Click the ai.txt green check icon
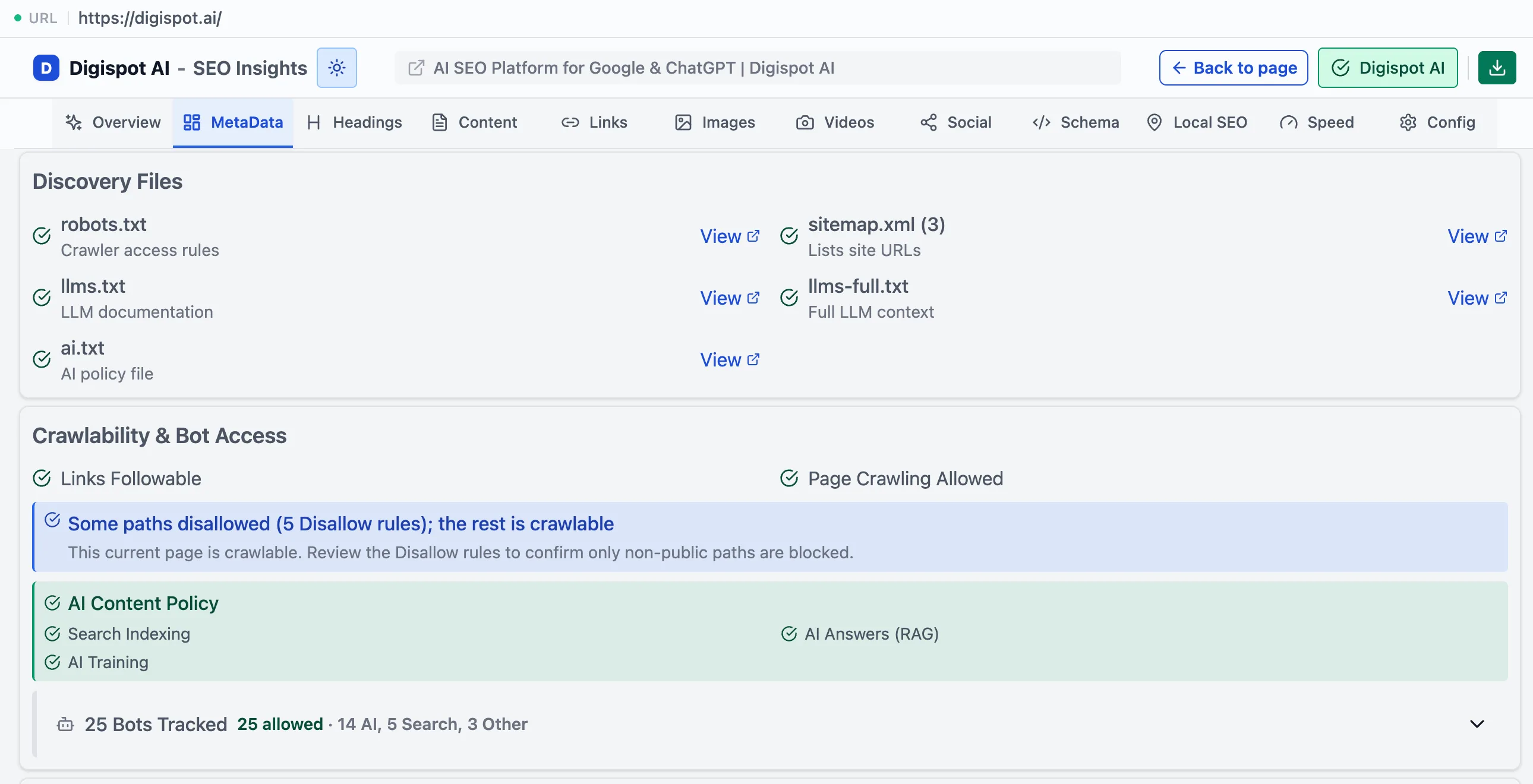Screen dimensions: 1533x784 pyautogui.click(x=42, y=359)
